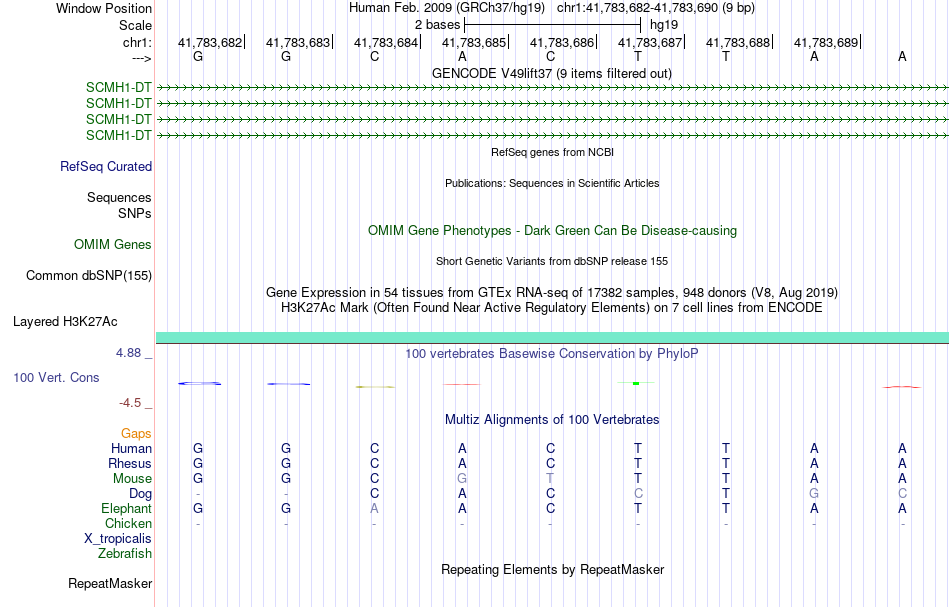Click position marker 41,783,682
This screenshot has height=607, width=950.
210,42
